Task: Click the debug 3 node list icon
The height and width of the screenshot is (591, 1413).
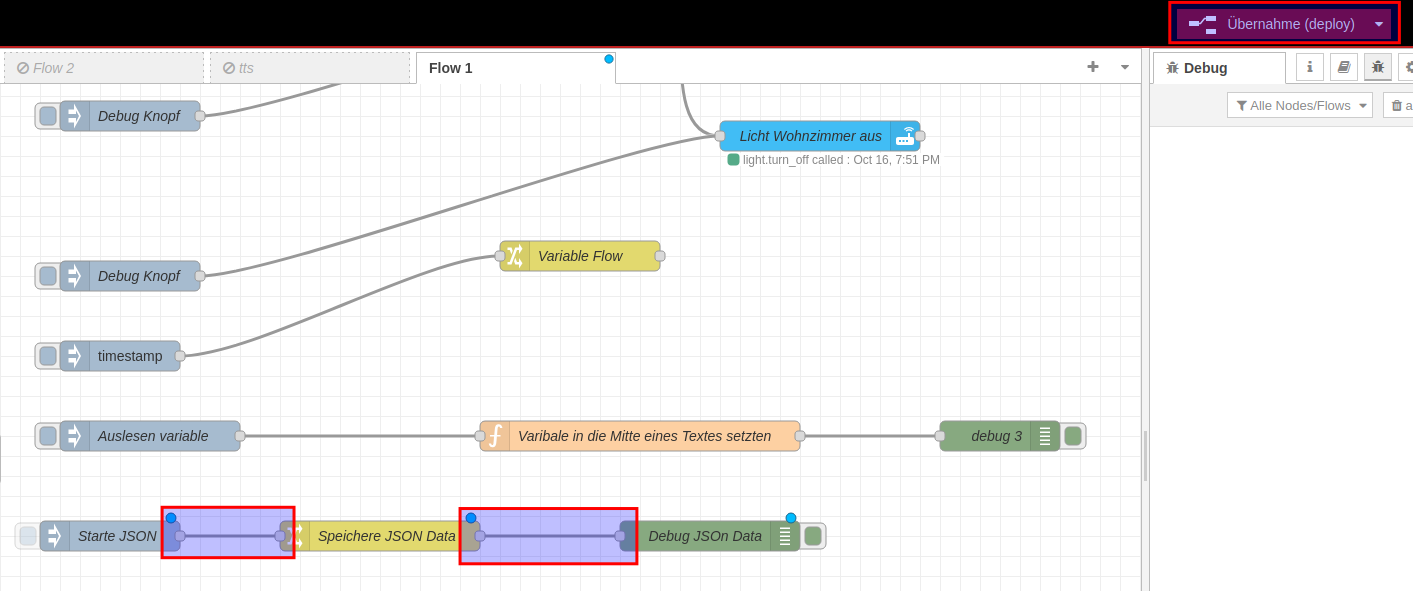Action: click(1045, 436)
